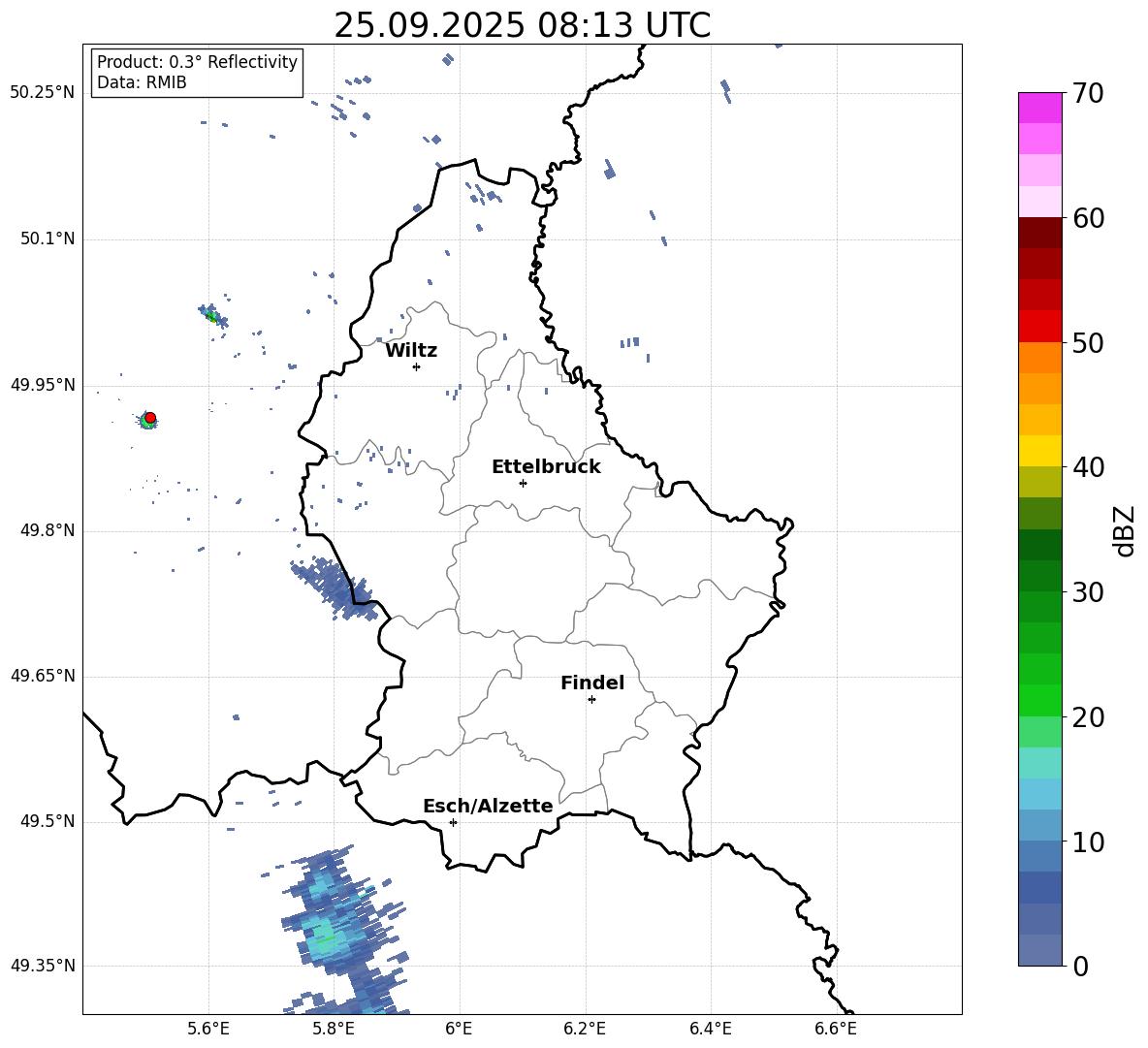Click the colorbar tick label 40

tap(1088, 467)
